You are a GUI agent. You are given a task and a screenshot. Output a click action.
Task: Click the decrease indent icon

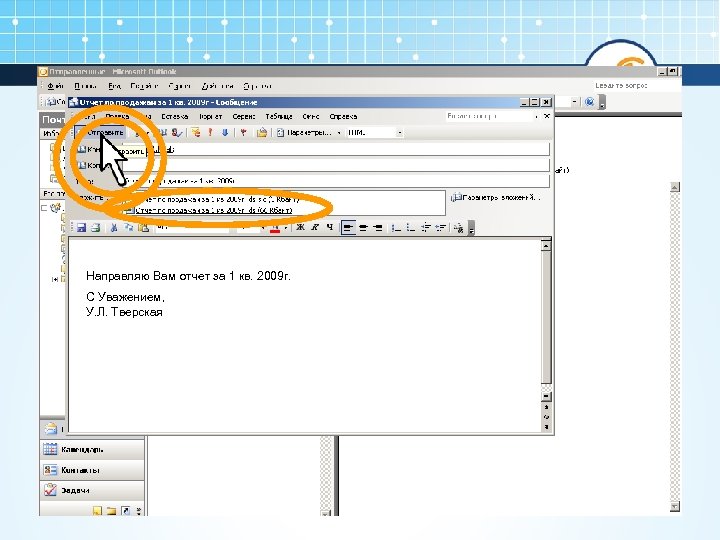(x=426, y=227)
